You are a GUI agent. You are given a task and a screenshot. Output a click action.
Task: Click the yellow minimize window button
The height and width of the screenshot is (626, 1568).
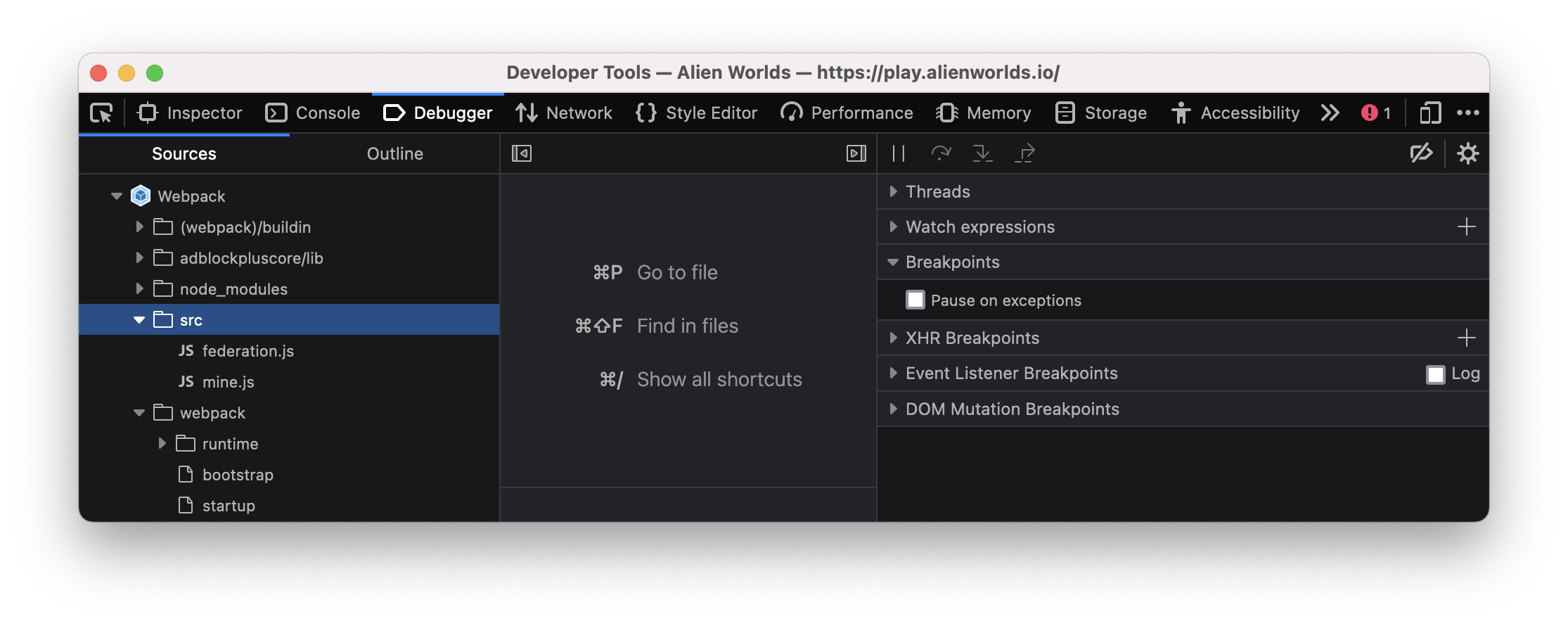[x=127, y=72]
